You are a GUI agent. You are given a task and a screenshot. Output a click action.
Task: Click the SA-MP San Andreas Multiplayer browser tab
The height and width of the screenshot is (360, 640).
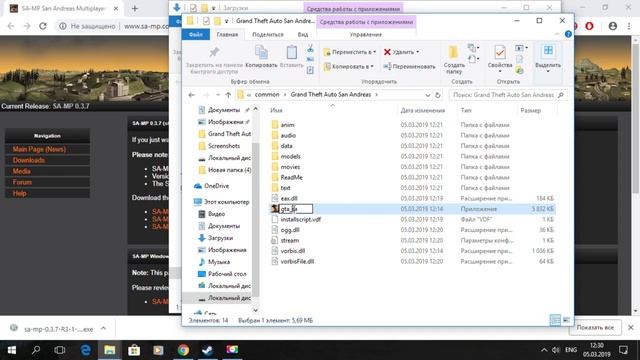[64, 9]
